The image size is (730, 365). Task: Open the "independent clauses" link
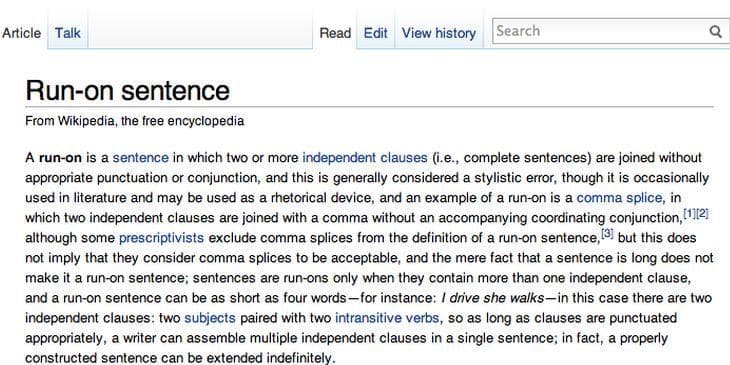tap(365, 157)
